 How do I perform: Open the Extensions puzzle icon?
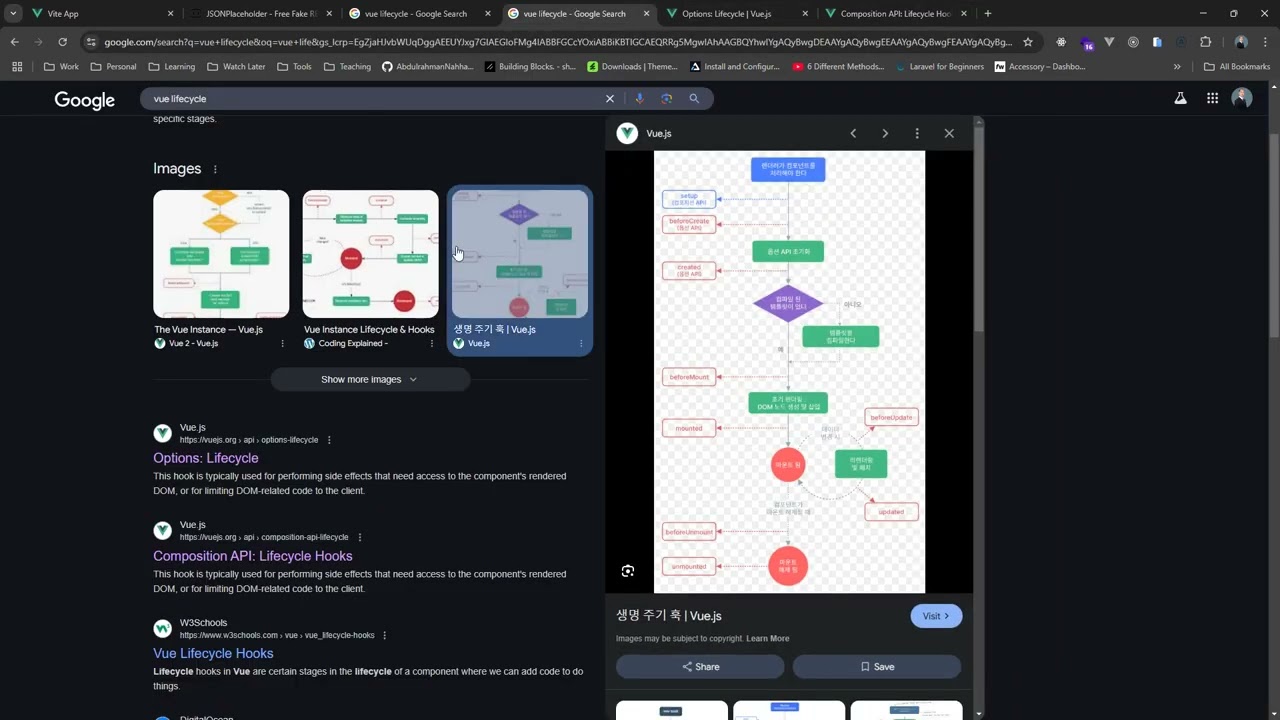point(1205,42)
